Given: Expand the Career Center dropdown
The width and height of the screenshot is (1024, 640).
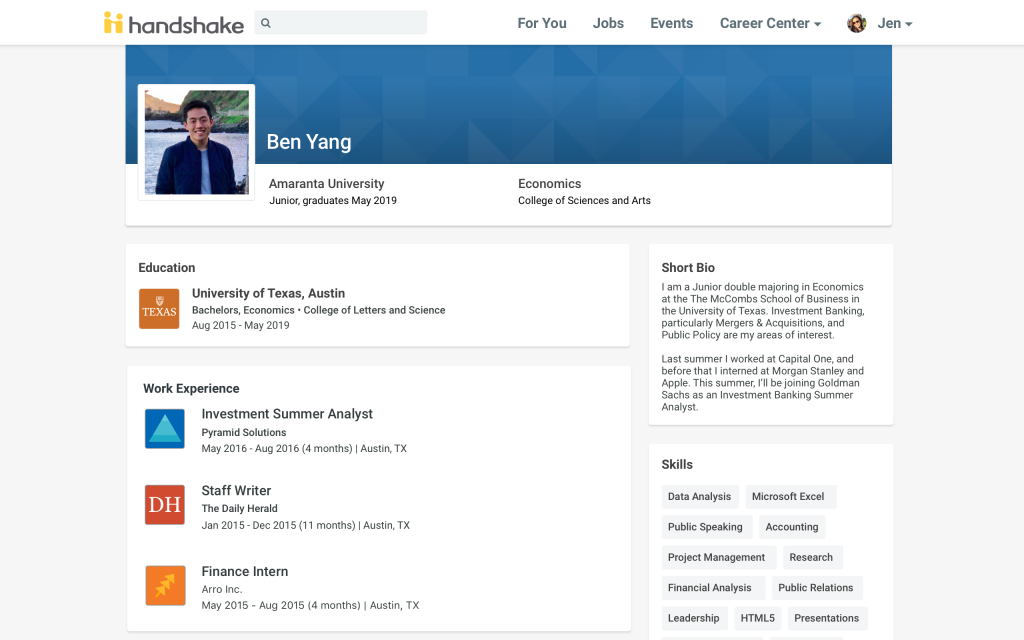Looking at the screenshot, I should (770, 23).
